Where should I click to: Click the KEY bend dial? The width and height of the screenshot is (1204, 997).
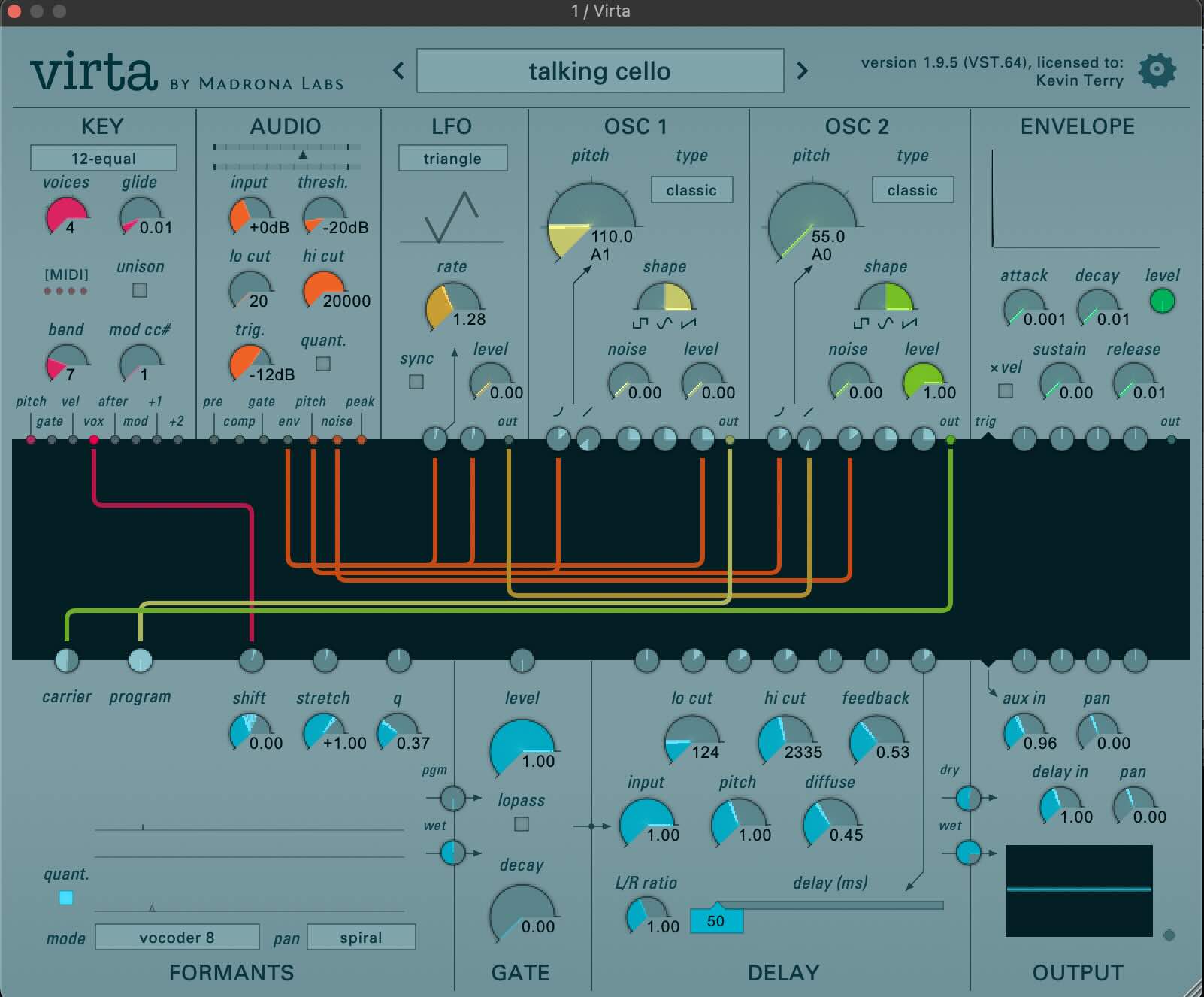(x=67, y=364)
